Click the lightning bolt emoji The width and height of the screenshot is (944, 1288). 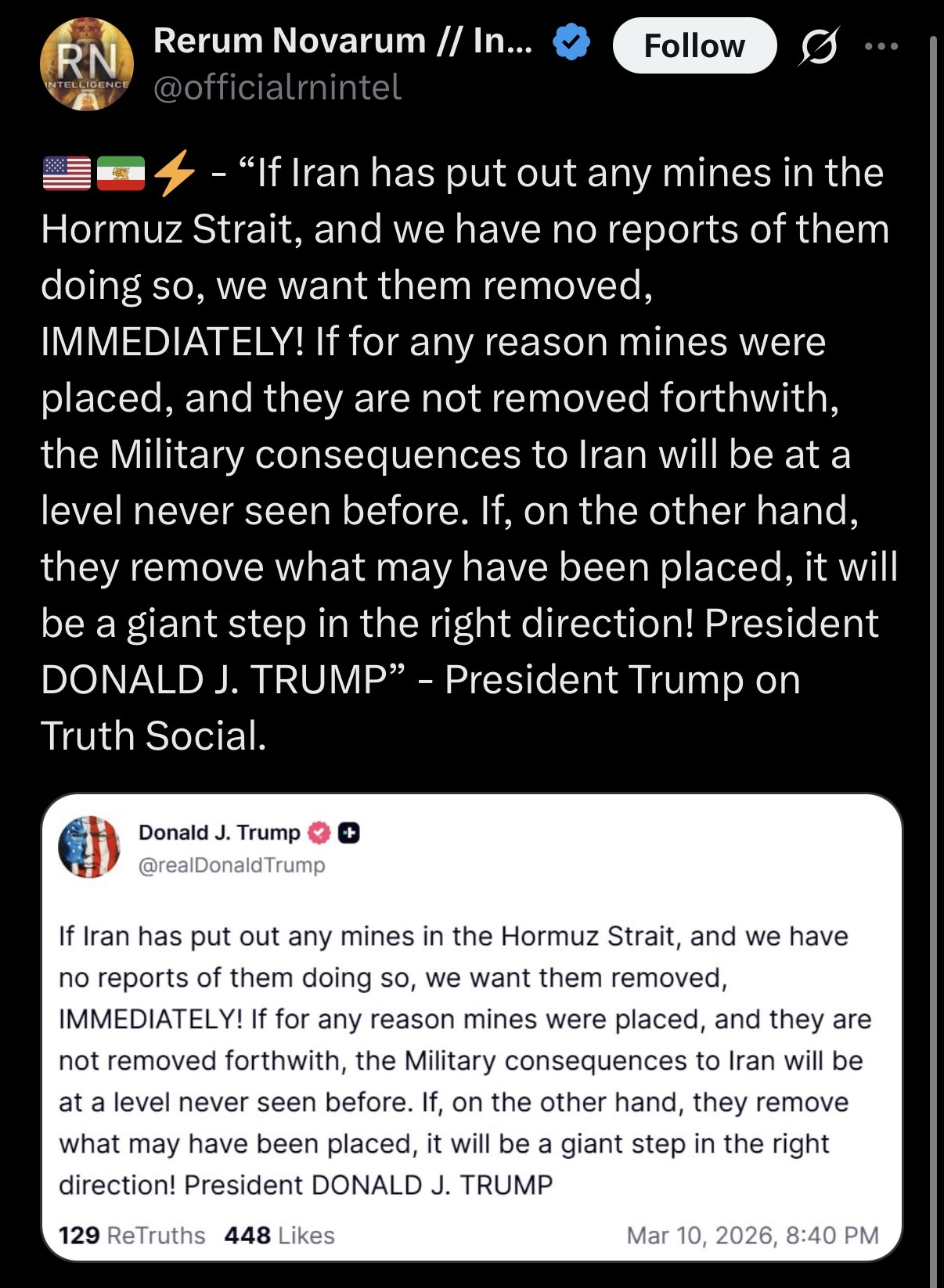174,173
